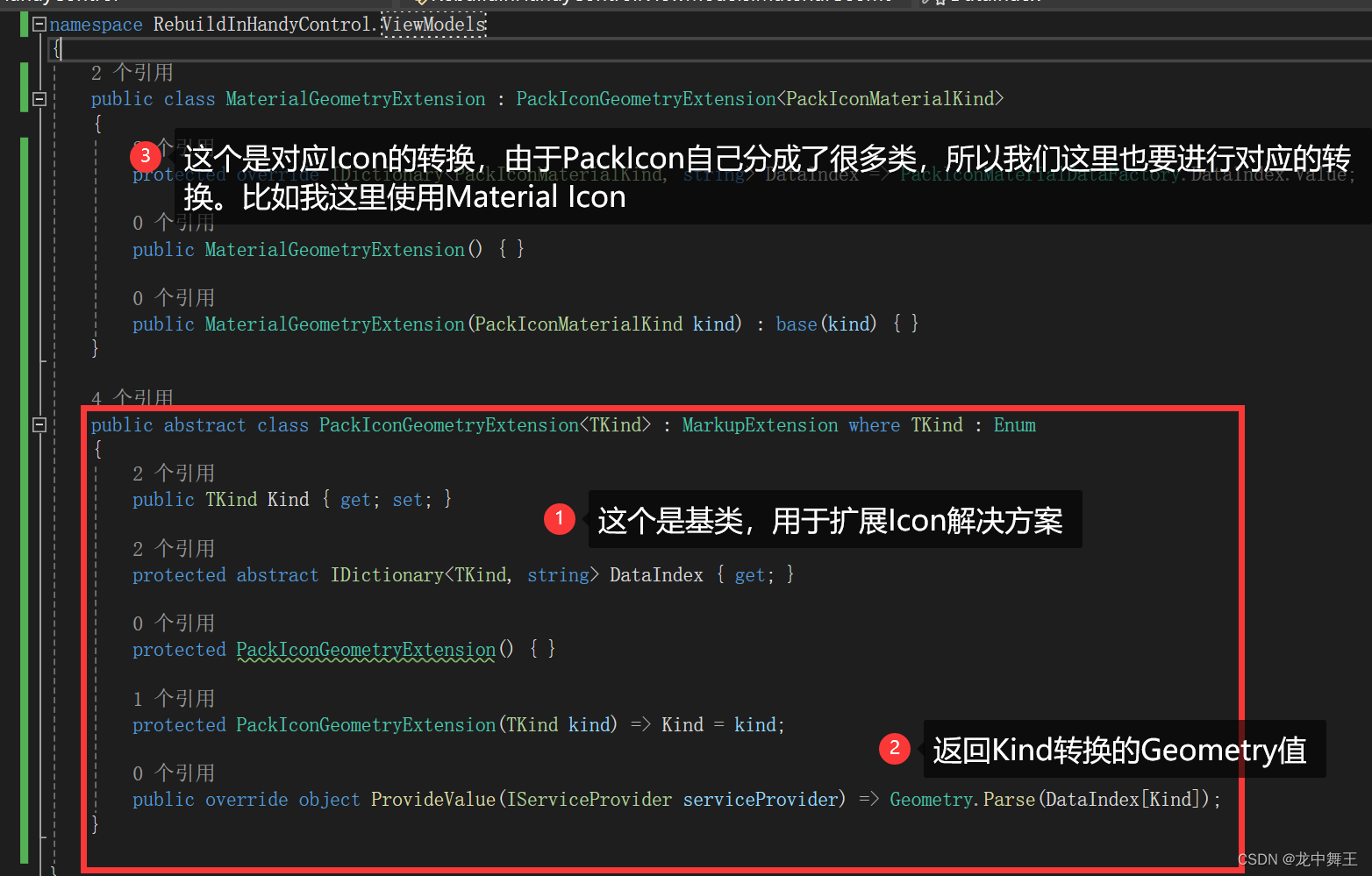Viewport: 1372px width, 876px height.
Task: Click 'MaterialGeometryExtension' in the class declaration
Action: click(355, 99)
